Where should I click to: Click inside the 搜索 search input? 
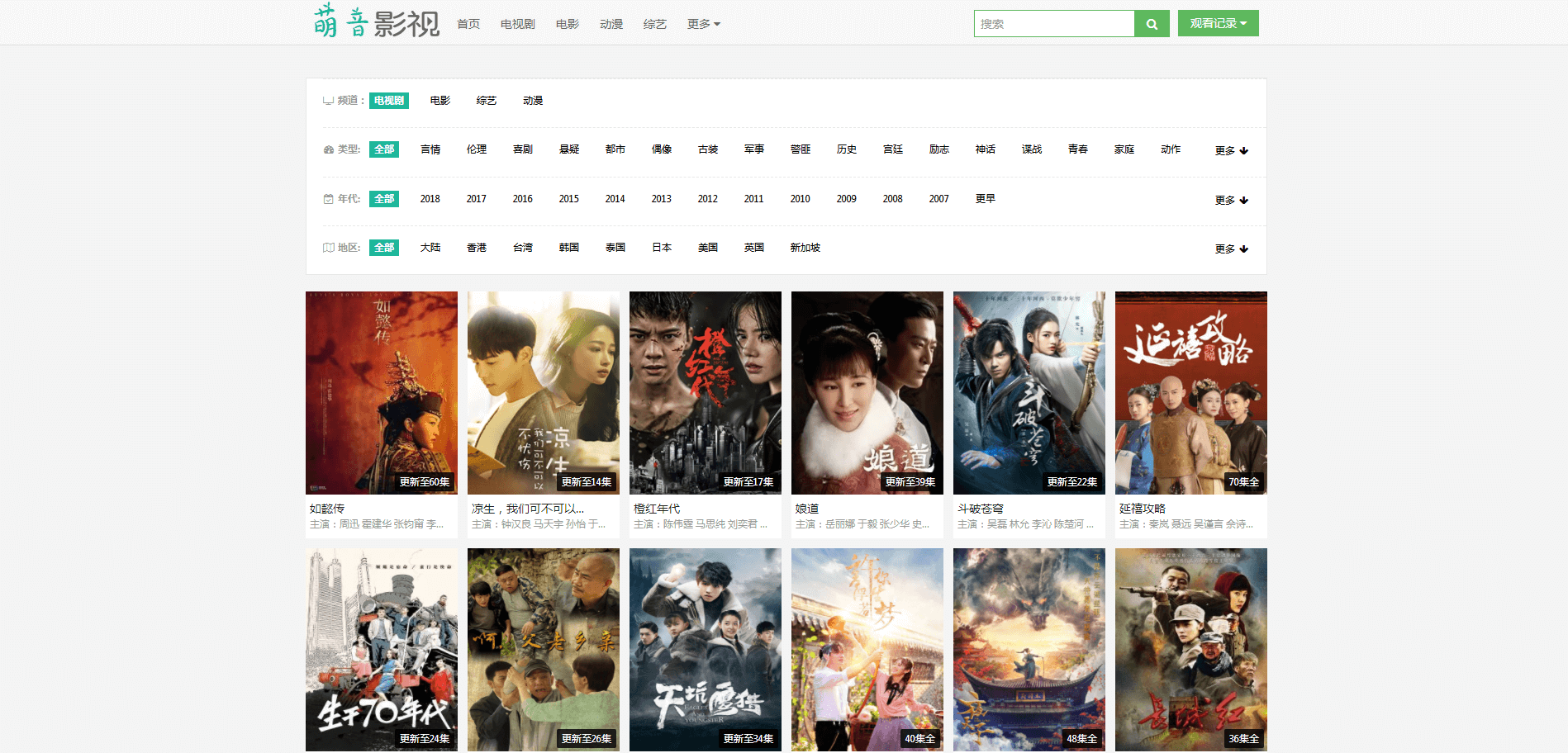coord(1054,24)
